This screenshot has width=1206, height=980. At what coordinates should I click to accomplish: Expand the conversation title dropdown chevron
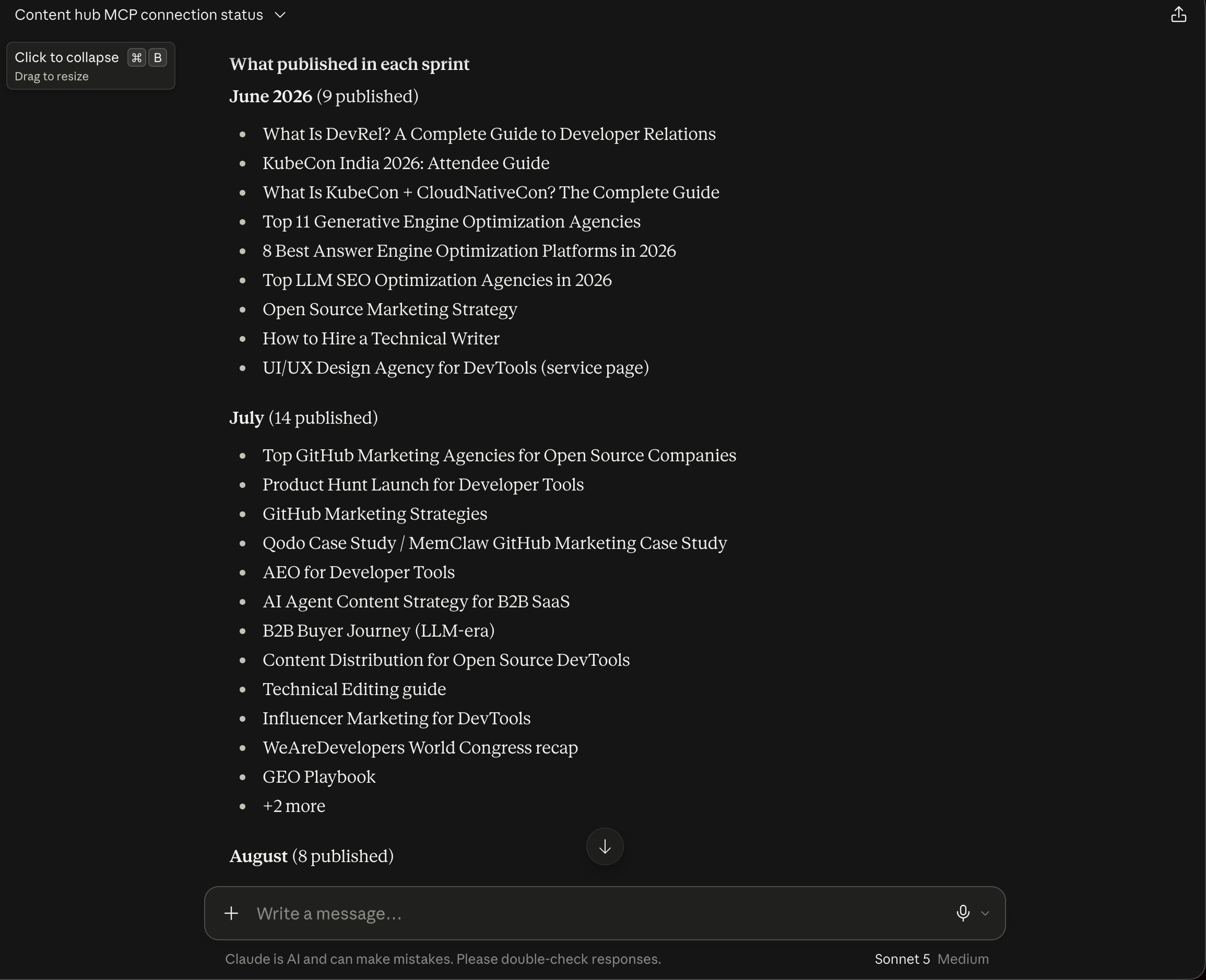click(280, 15)
